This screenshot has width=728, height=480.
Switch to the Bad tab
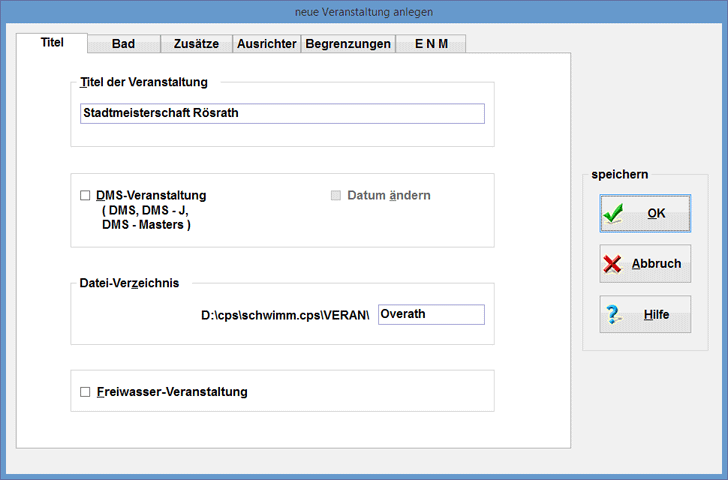tap(124, 44)
